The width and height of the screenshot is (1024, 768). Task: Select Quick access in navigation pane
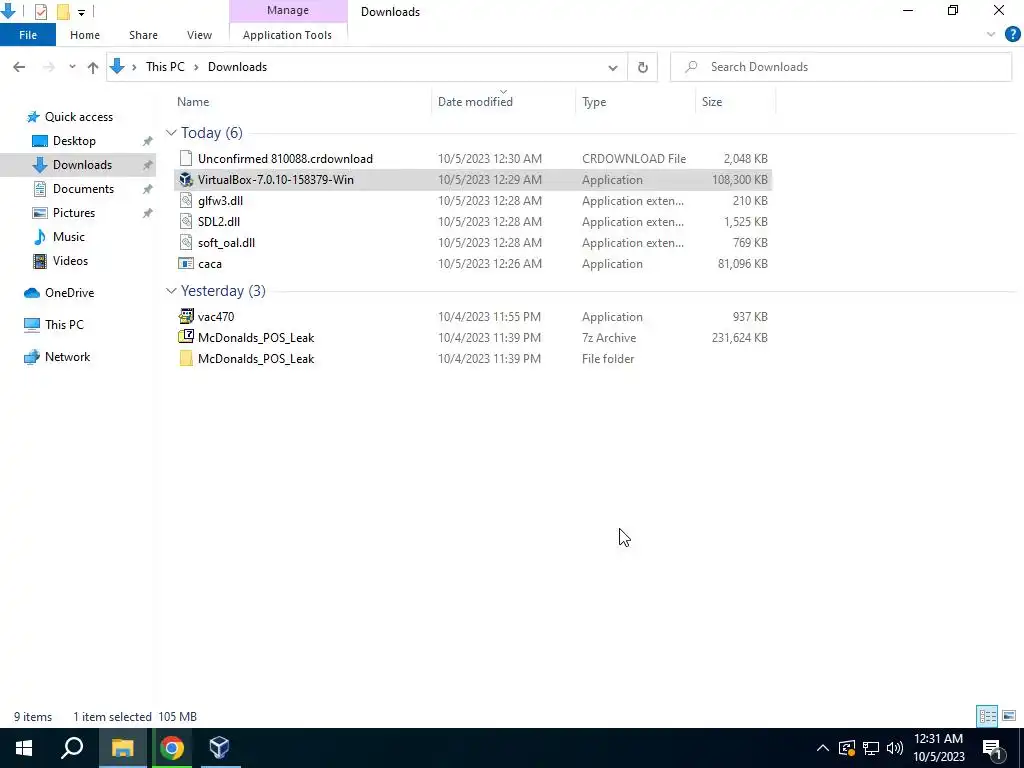point(78,117)
